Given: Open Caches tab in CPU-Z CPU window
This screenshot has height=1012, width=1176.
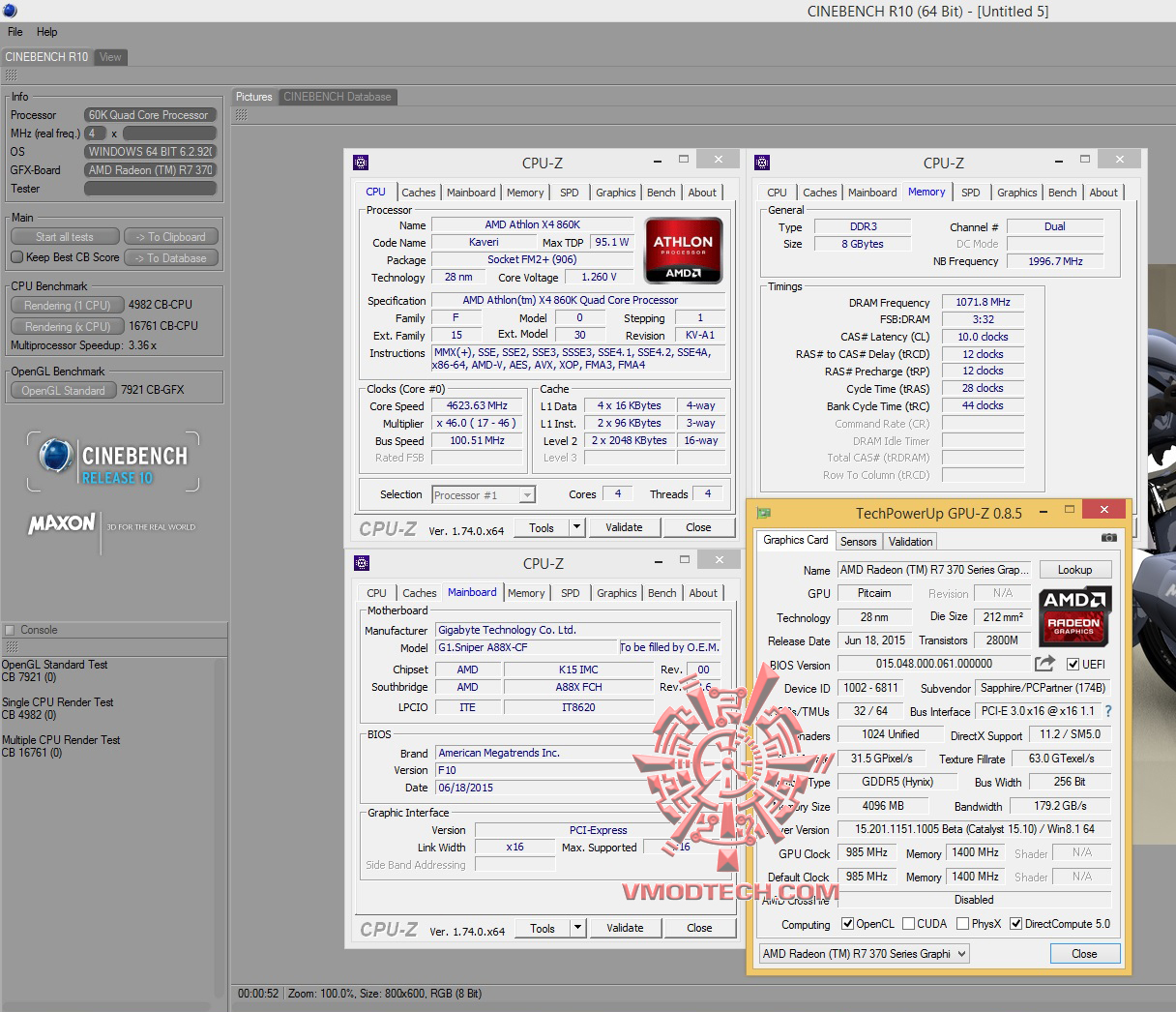Looking at the screenshot, I should [419, 193].
